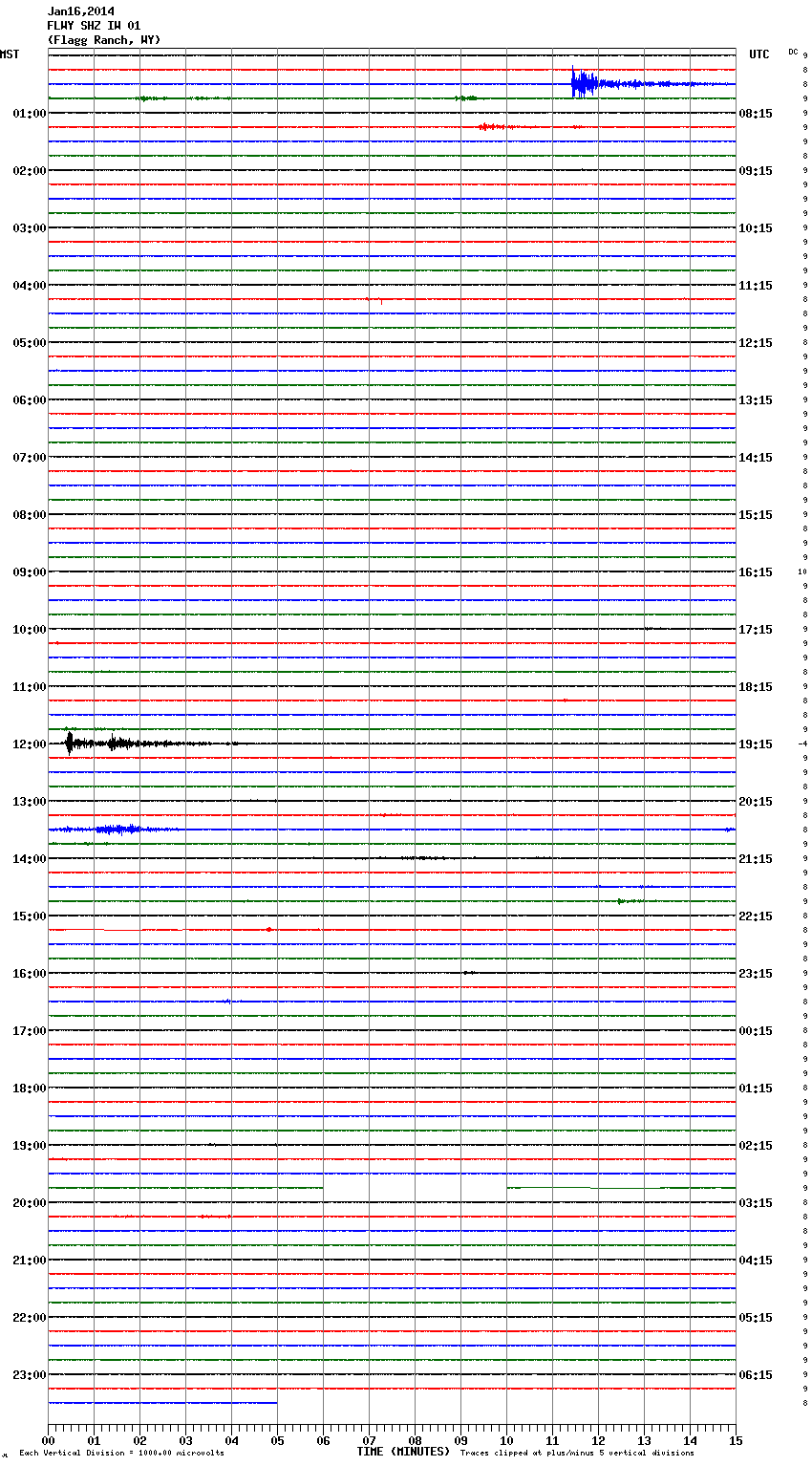Click the 15:15 UTC time label
Image resolution: width=812 pixels, height=1466 pixels.
coord(756,515)
